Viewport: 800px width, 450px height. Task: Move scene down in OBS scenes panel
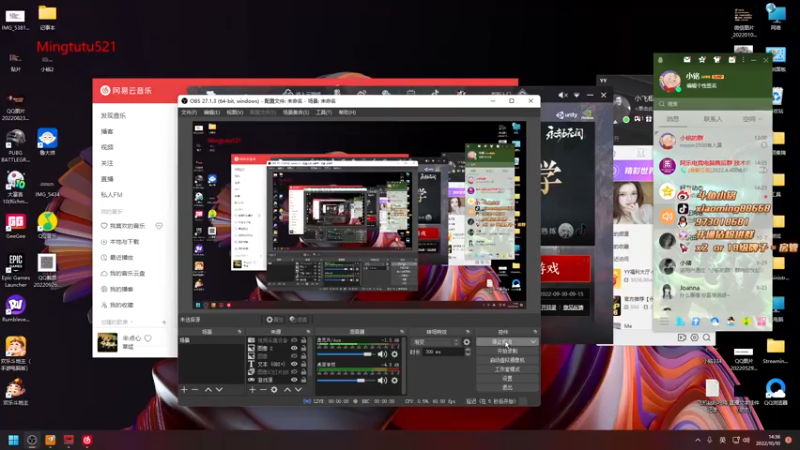click(x=219, y=390)
